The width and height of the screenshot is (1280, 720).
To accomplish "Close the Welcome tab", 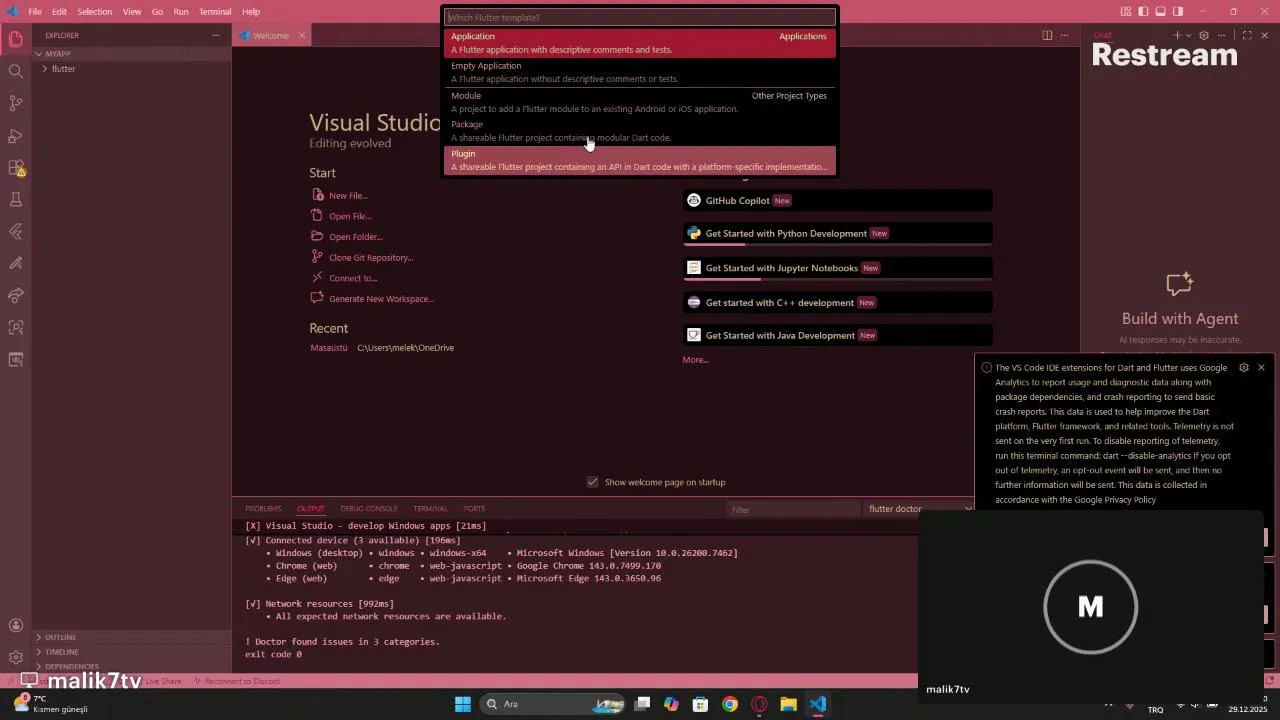I will coord(301,35).
